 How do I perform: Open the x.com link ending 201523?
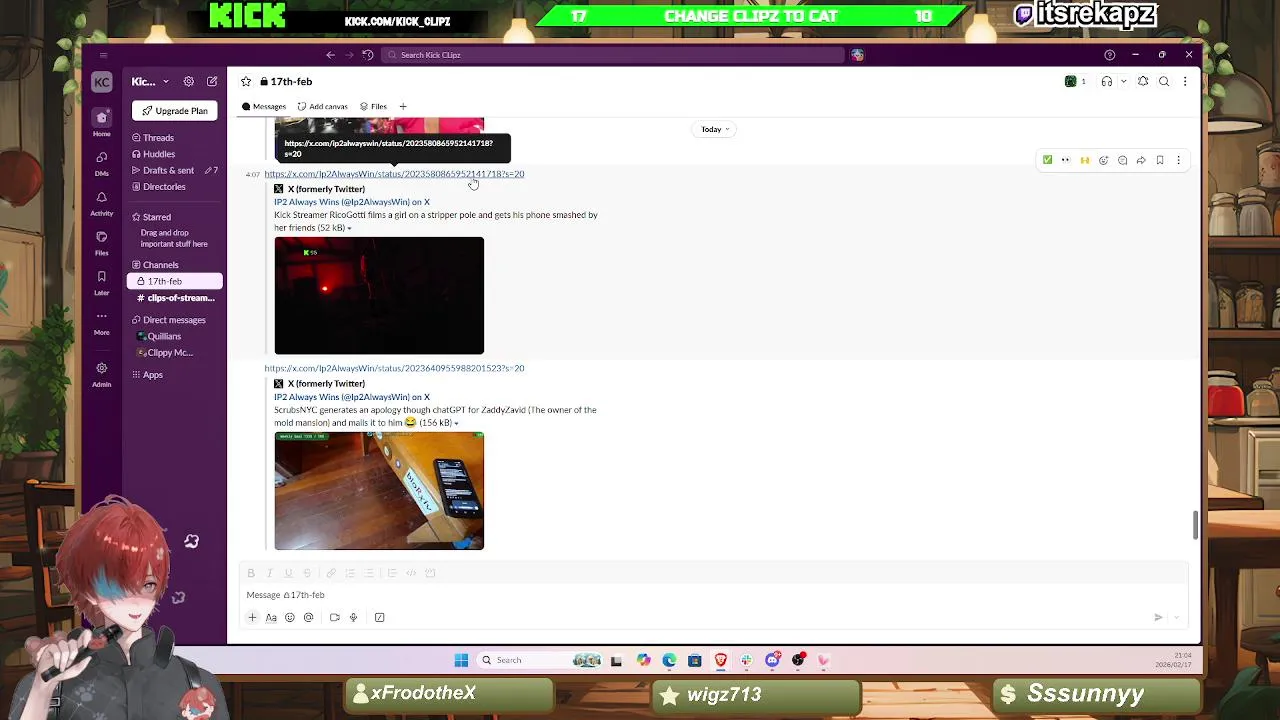tap(394, 368)
